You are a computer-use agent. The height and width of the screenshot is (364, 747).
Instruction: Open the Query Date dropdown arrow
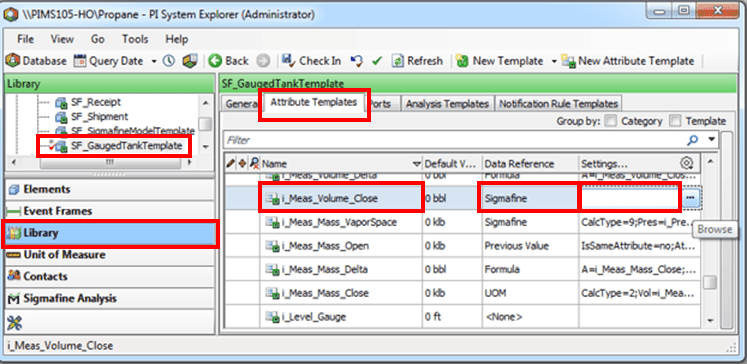154,61
